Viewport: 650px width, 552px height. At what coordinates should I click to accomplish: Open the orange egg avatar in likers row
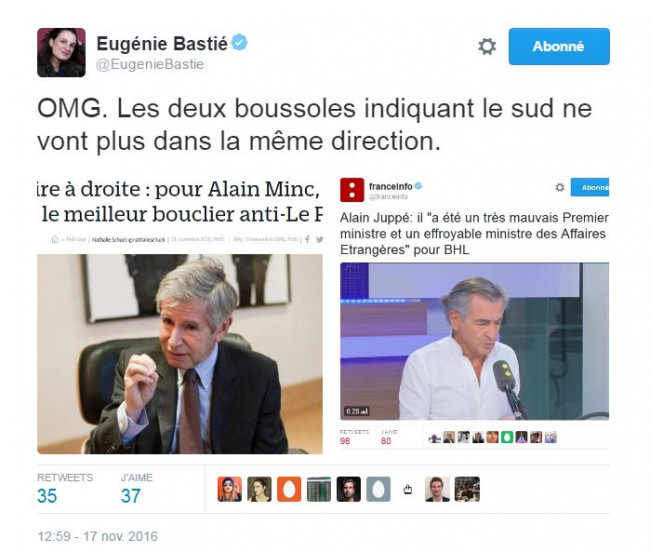pyautogui.click(x=289, y=489)
